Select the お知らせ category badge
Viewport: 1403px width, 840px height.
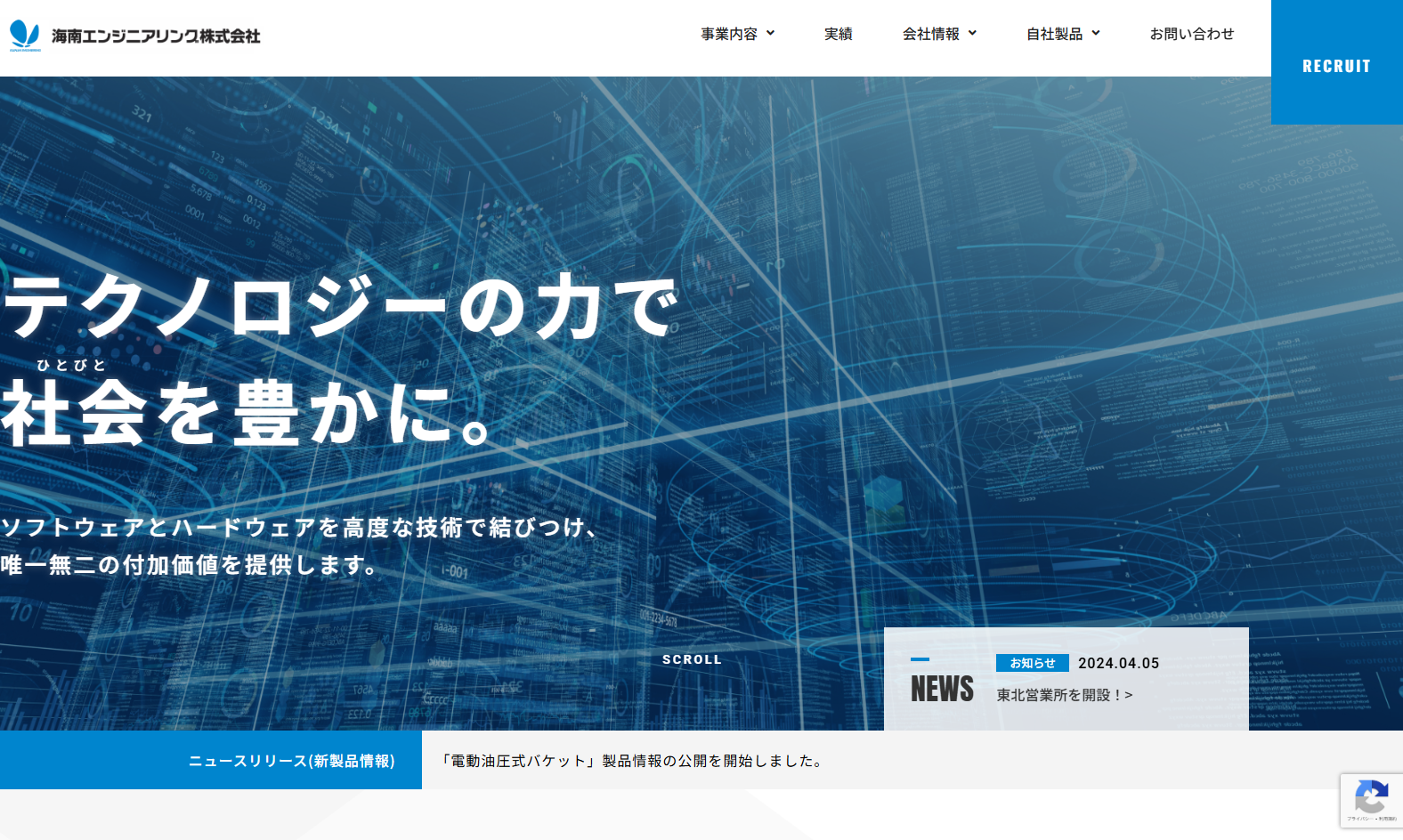[x=1032, y=663]
